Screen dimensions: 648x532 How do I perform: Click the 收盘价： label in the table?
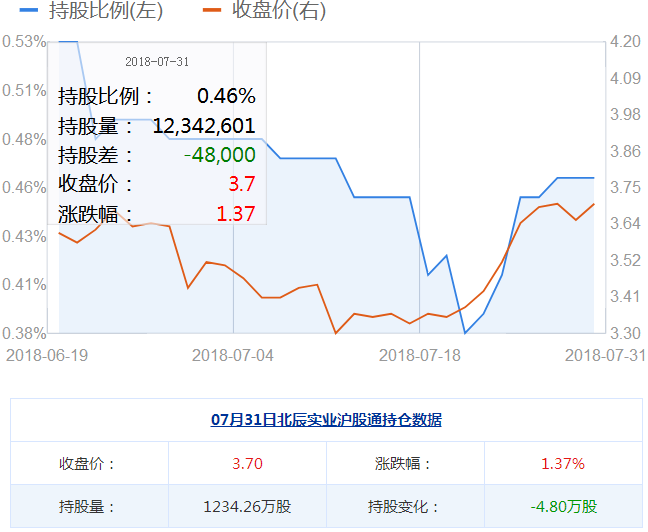[87, 463]
